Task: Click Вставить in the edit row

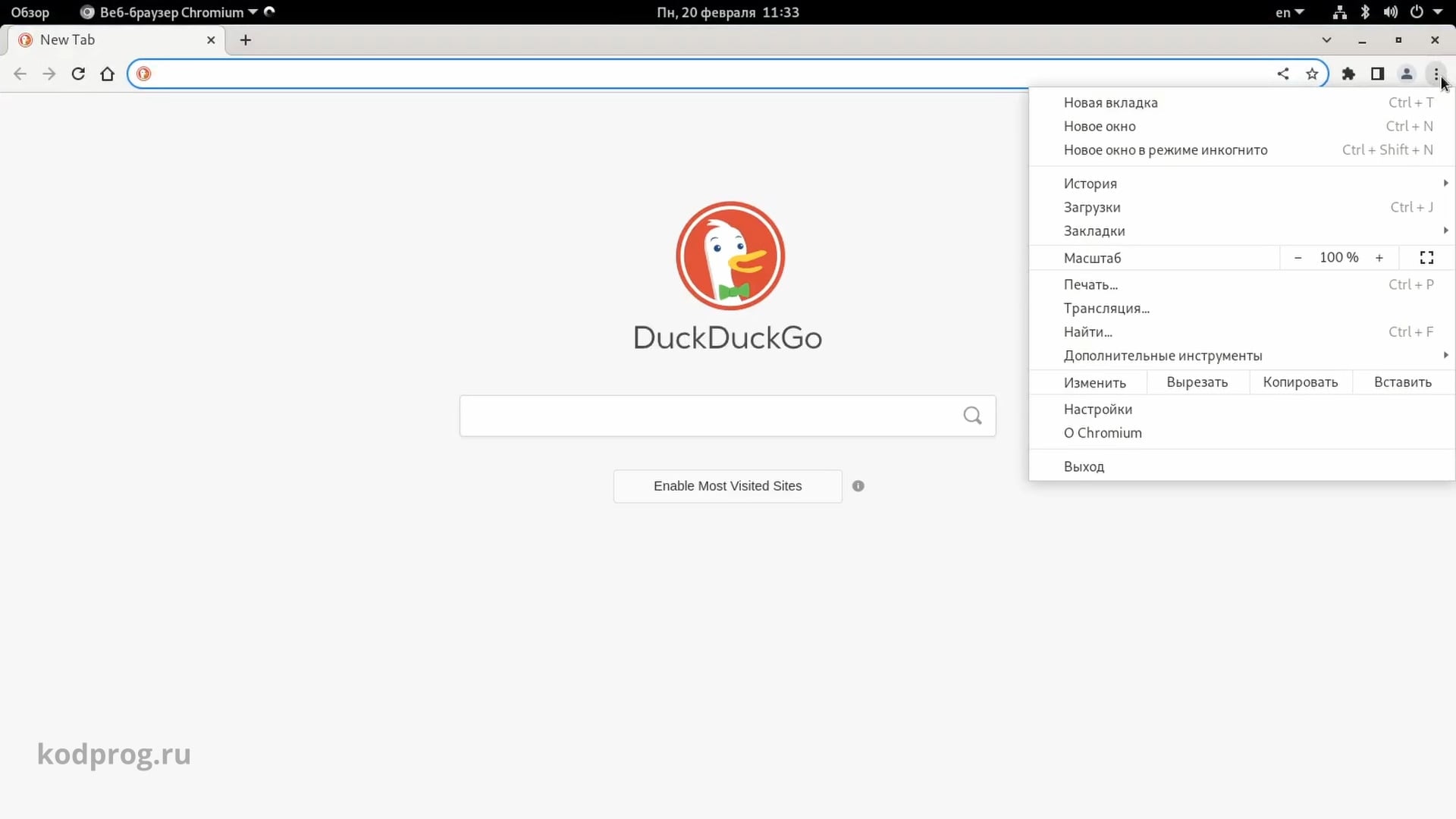Action: tap(1403, 382)
